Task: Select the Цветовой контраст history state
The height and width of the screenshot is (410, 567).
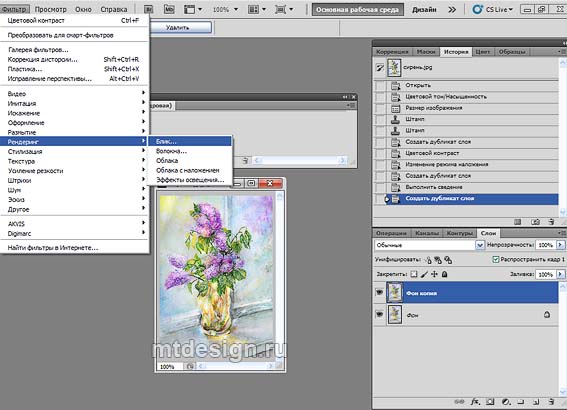Action: click(466, 153)
